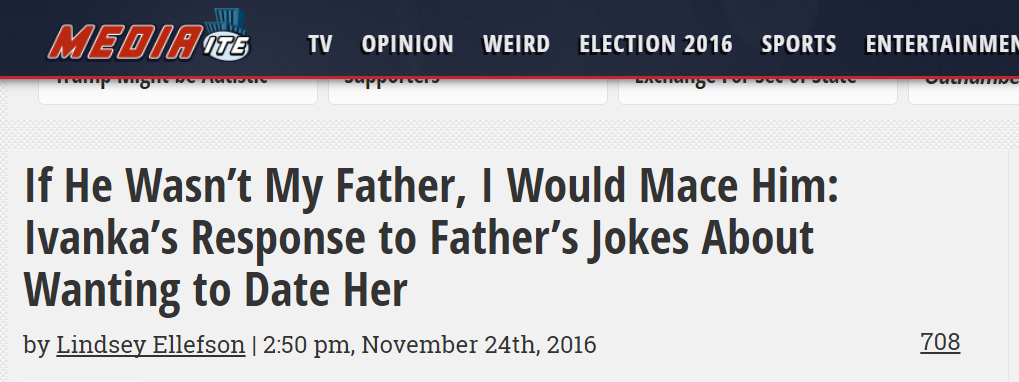Open the ENTERTAINMENT menu item

[x=942, y=44]
